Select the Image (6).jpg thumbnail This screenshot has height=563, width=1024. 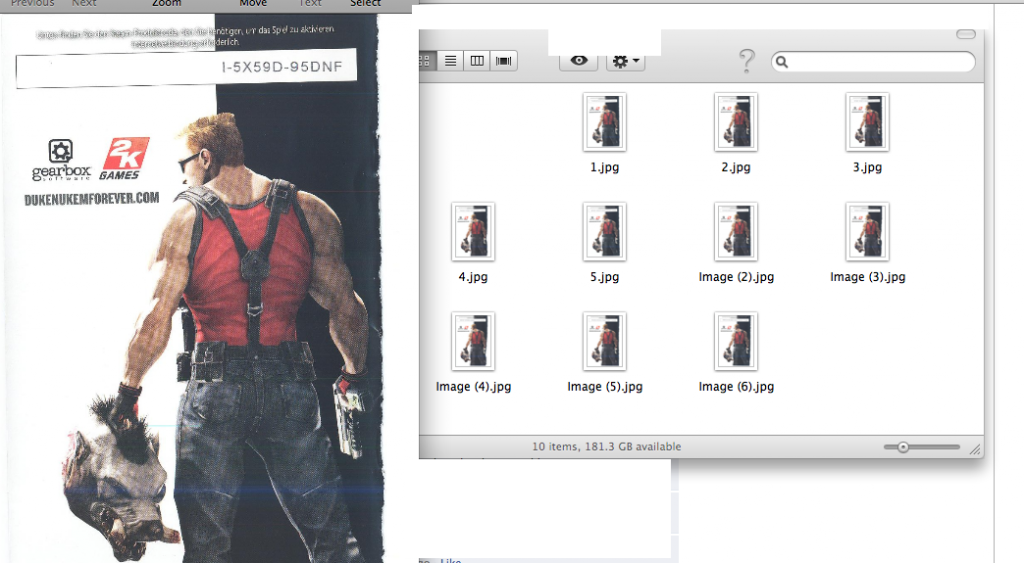[736, 342]
